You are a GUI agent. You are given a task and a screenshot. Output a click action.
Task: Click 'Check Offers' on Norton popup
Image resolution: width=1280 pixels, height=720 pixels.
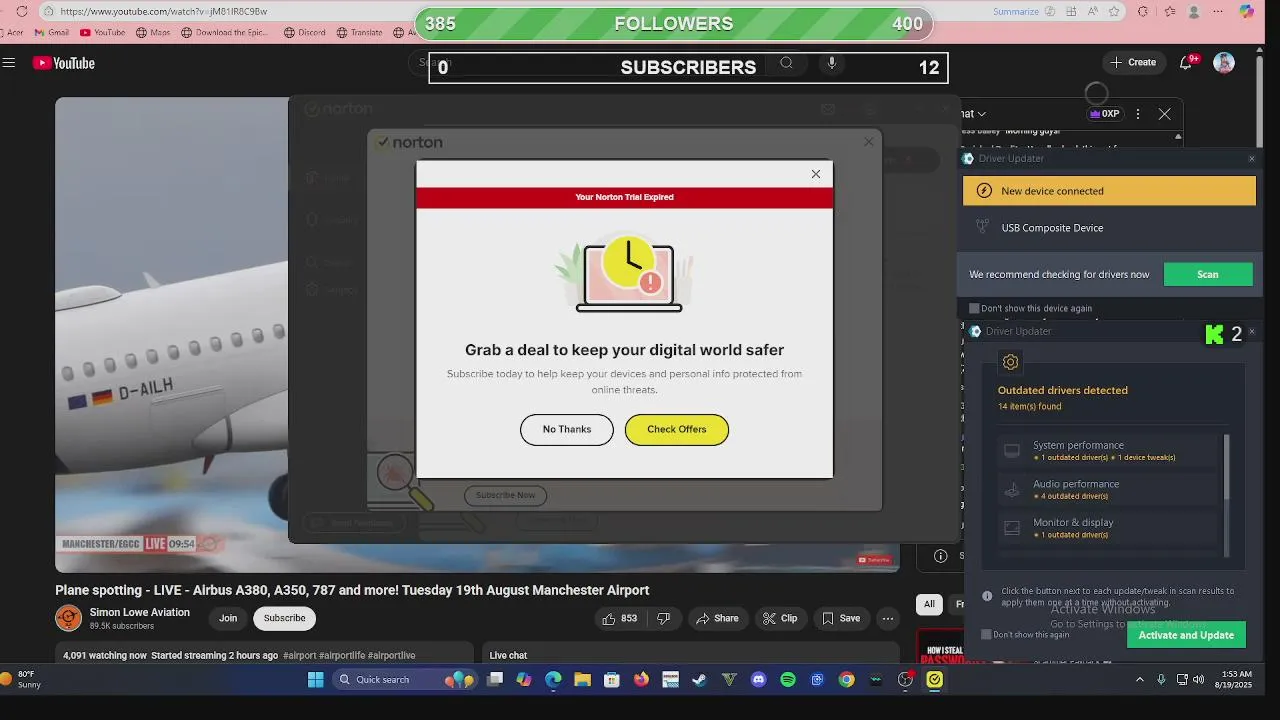click(x=677, y=430)
